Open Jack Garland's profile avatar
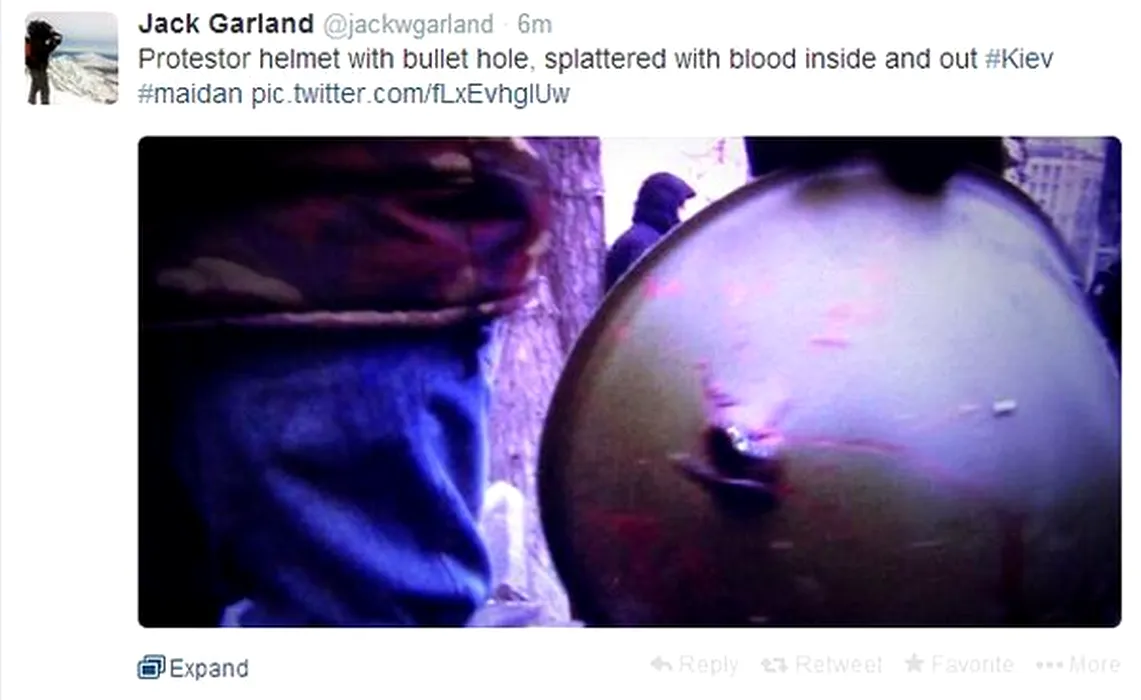 71,58
